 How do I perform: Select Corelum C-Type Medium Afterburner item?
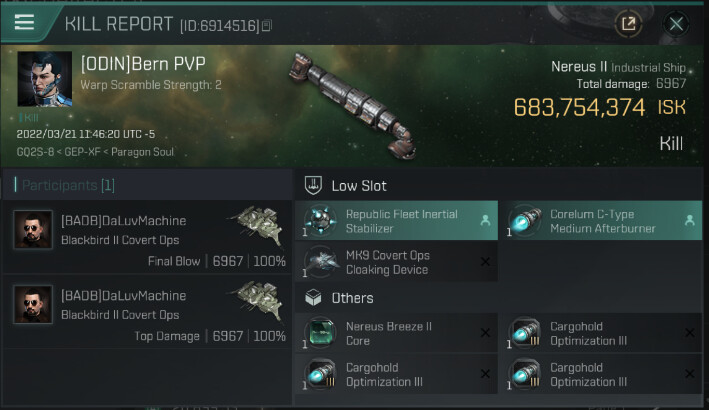(601, 221)
